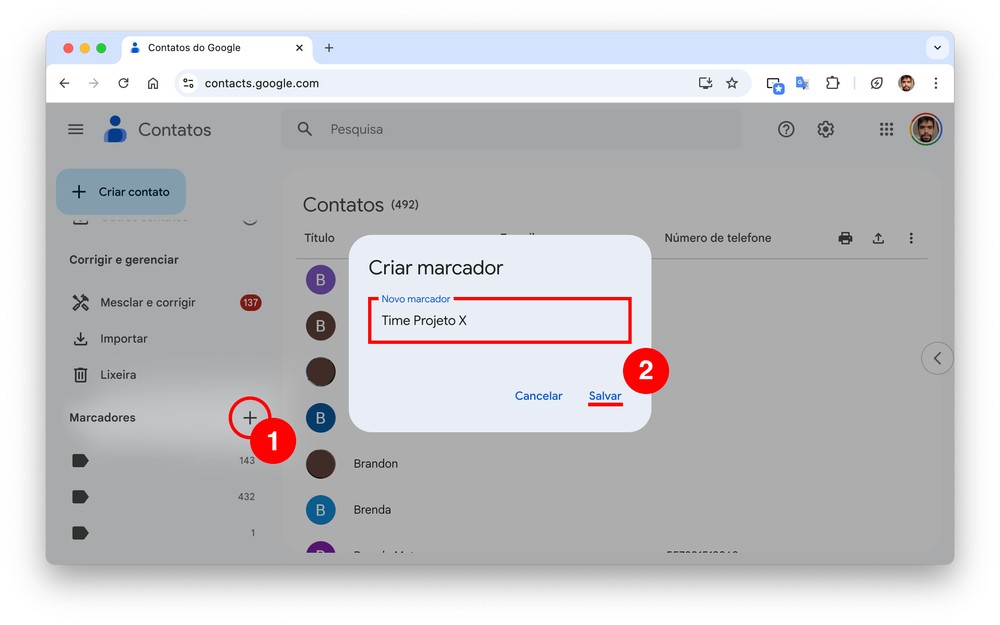Image resolution: width=1000 pixels, height=625 pixels.
Task: Open the Google apps grid
Action: 886,129
